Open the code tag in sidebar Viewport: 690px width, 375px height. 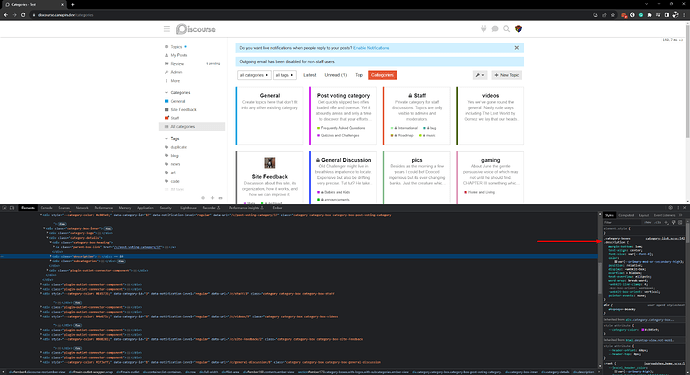[x=175, y=181]
